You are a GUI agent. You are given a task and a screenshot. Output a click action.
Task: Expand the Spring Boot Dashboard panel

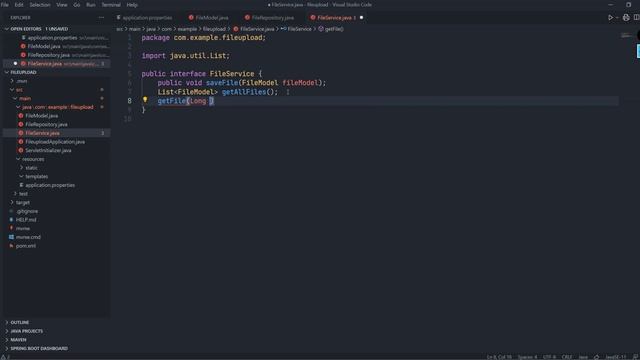coord(7,349)
